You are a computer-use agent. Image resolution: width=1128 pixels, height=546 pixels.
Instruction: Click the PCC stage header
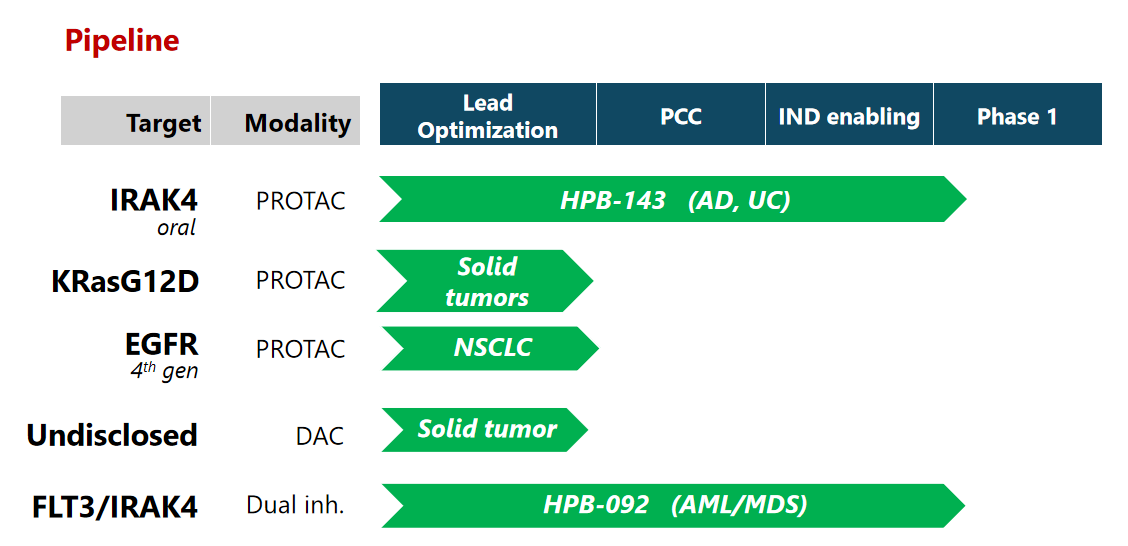681,114
